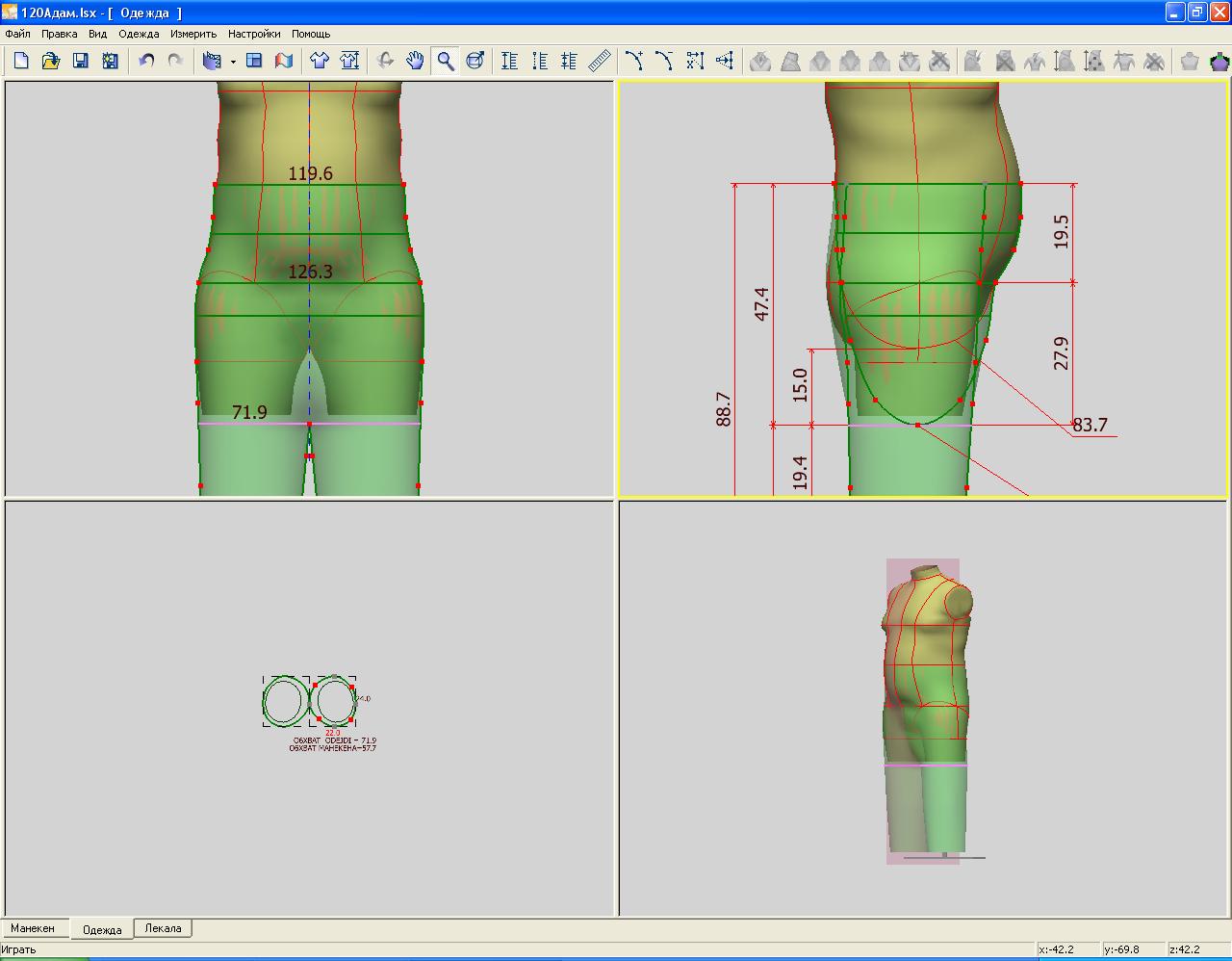Viewport: 1232px width, 961px height.
Task: Click the 126.3 hip measurement label
Action: [310, 273]
